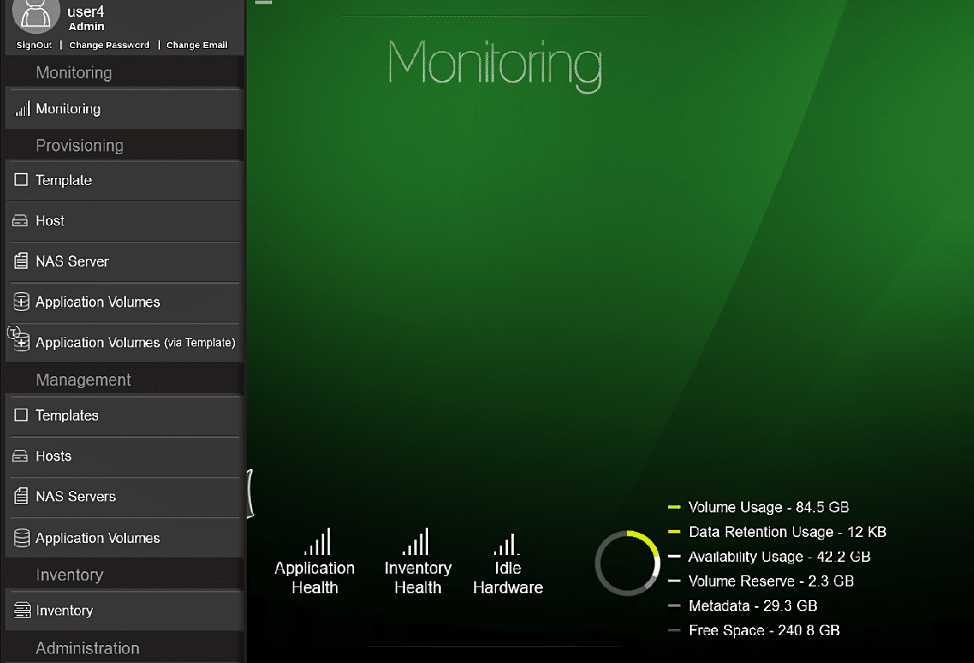974x663 pixels.
Task: Click the Idle Hardware label
Action: click(508, 577)
